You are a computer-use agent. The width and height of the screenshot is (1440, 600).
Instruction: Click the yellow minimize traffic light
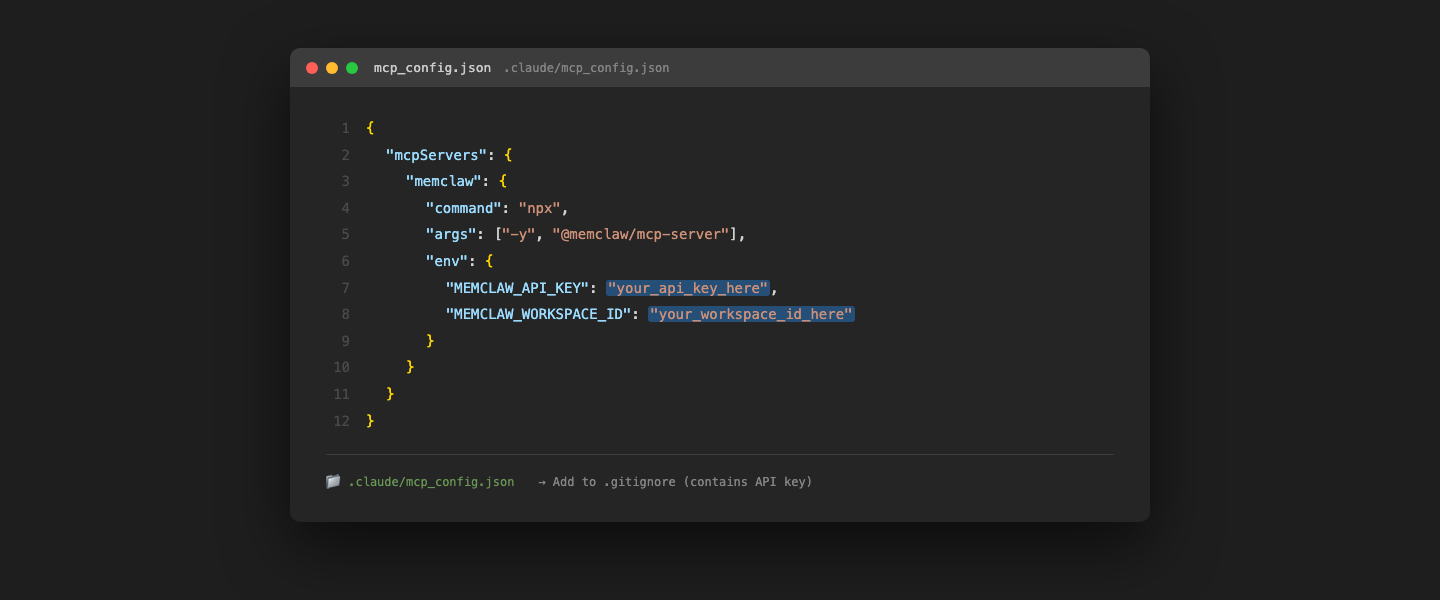click(x=331, y=67)
